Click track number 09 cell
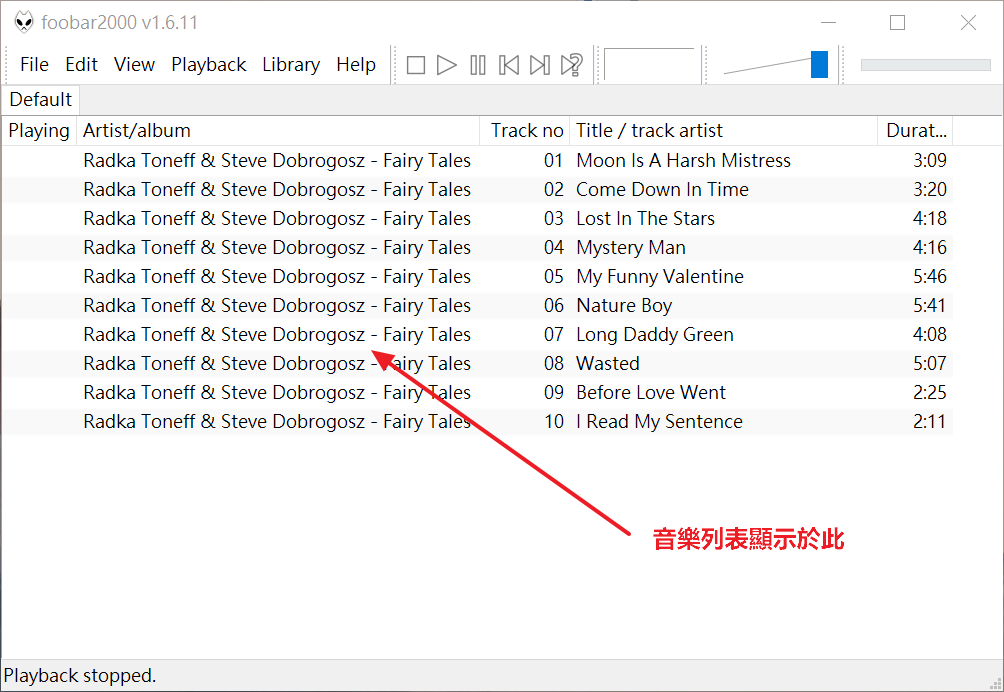This screenshot has width=1004, height=692. (554, 392)
